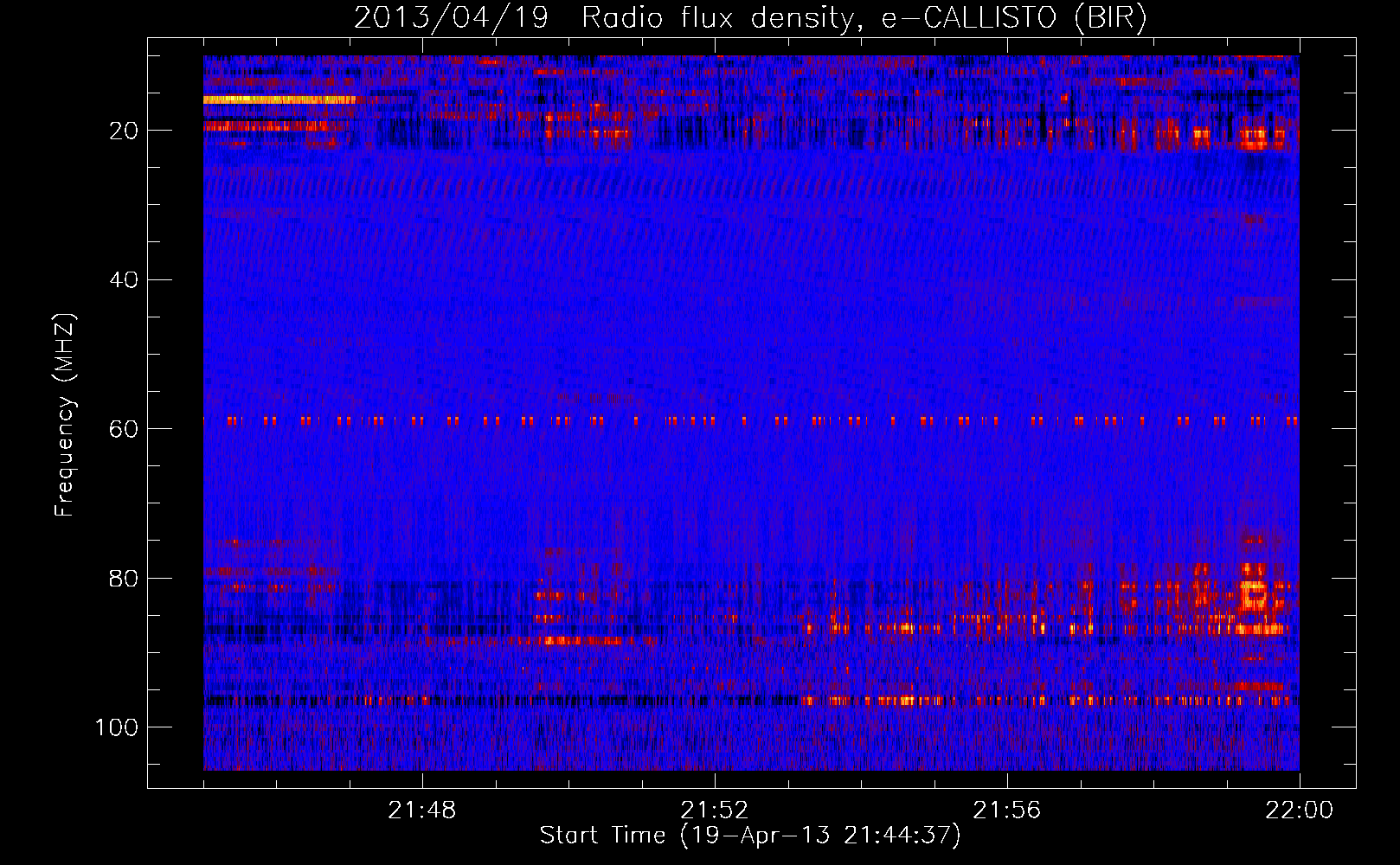Click the 60 MHz frequency tick label
The width and height of the screenshot is (1400, 865).
(x=125, y=429)
